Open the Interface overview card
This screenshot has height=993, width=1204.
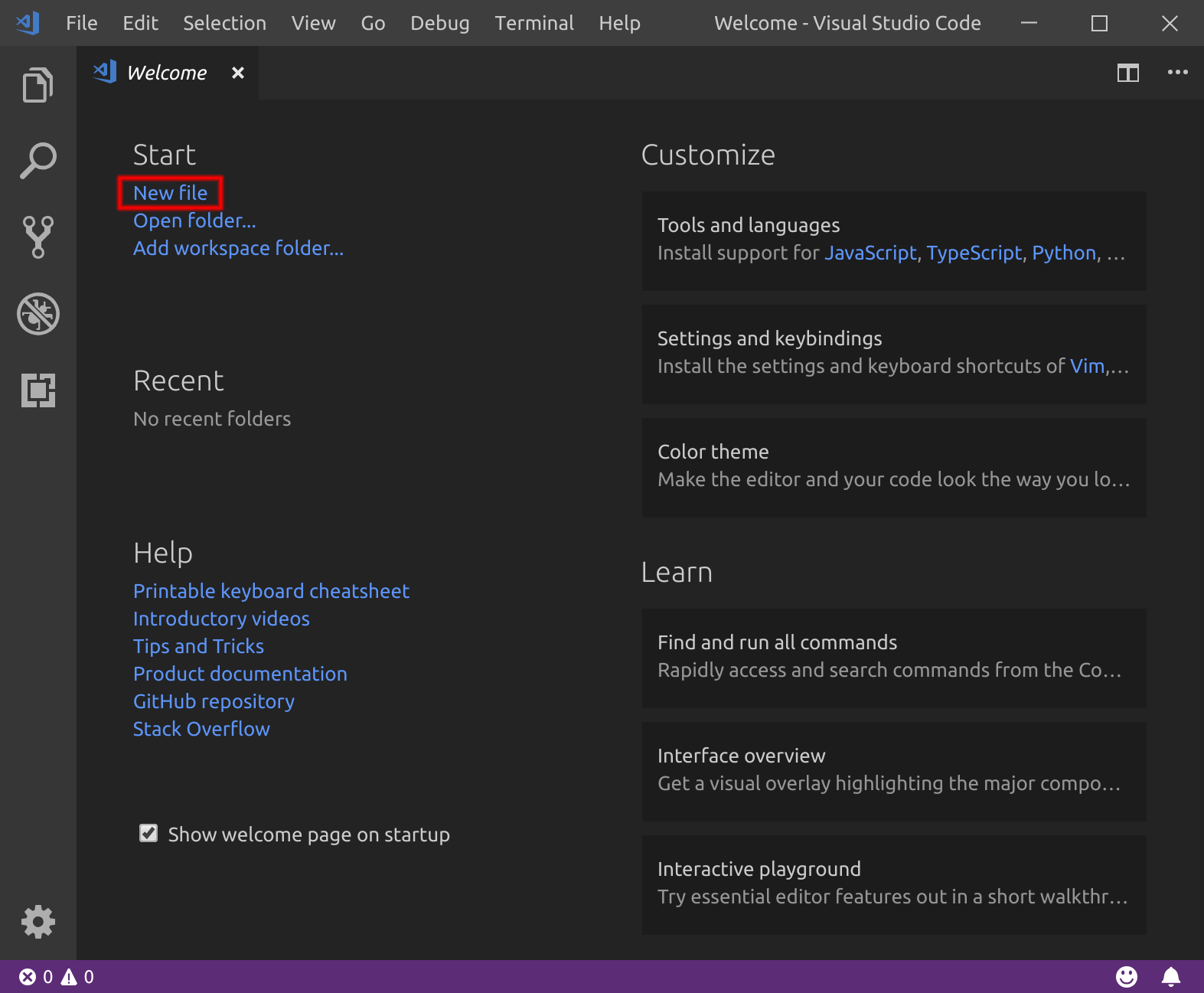894,771
